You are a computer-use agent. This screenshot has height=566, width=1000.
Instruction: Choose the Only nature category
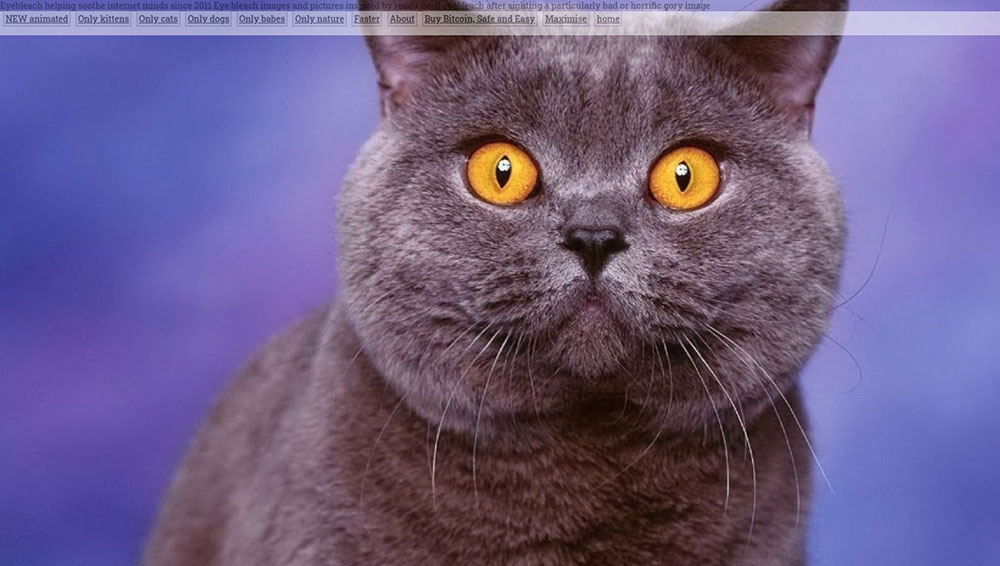319,19
